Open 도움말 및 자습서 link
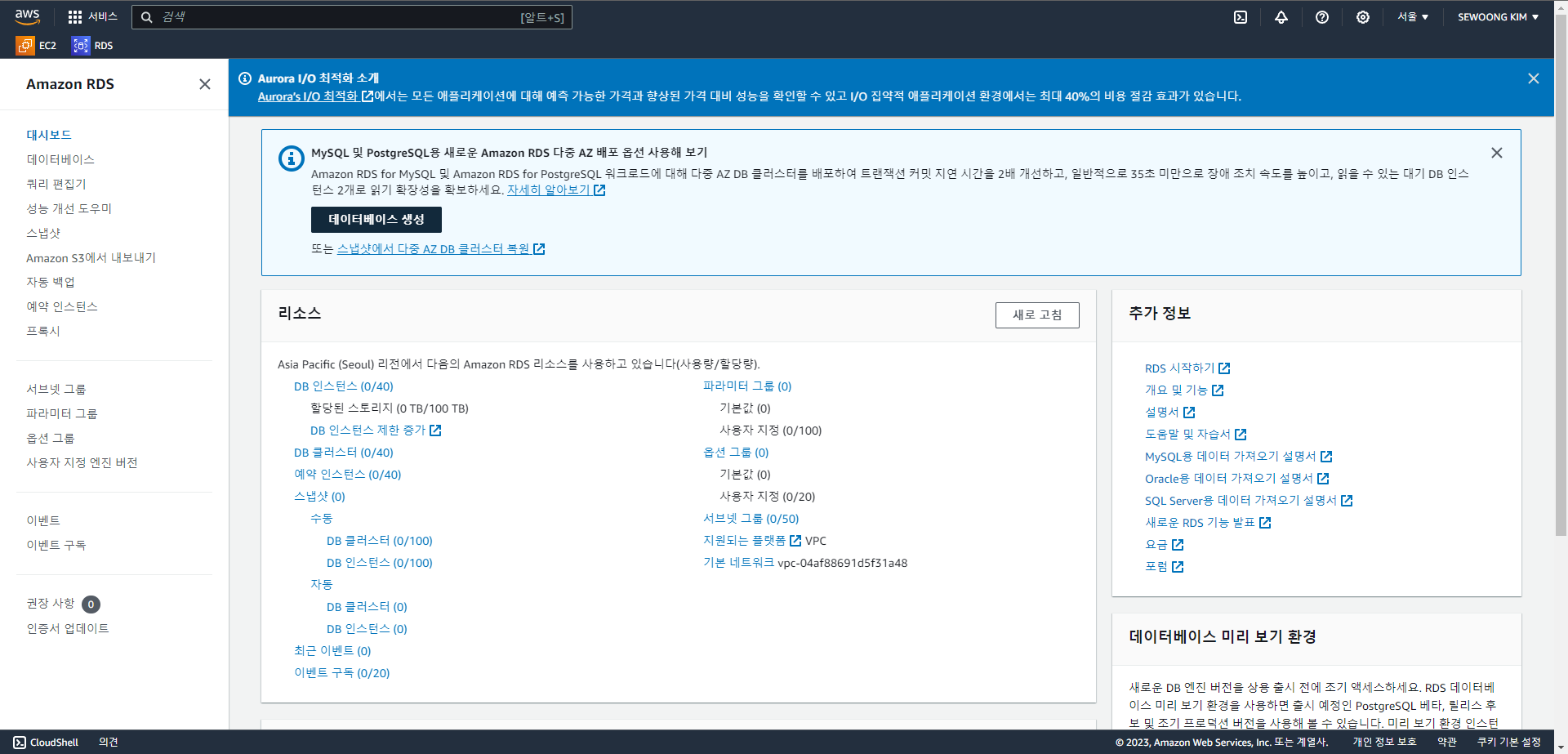 pos(1196,435)
